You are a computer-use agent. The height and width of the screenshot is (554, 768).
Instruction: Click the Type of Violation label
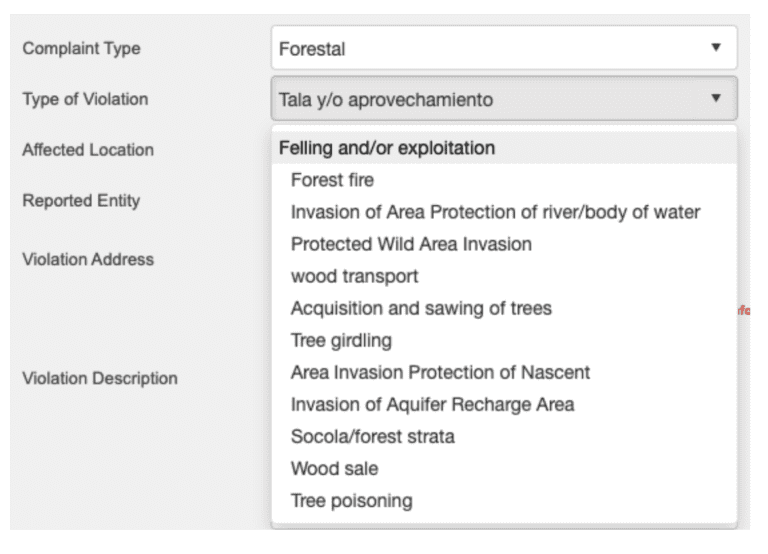[85, 99]
